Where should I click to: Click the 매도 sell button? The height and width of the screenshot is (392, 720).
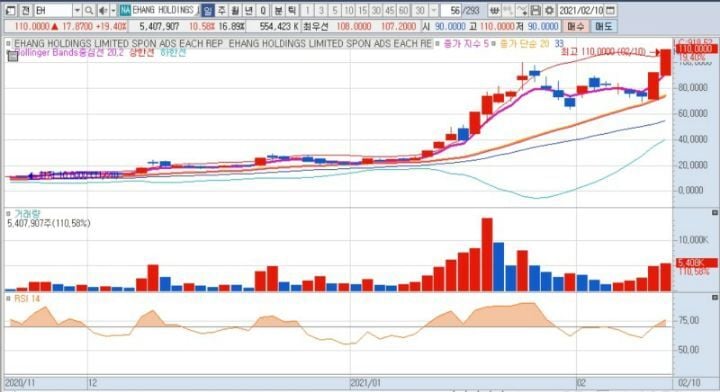603,26
